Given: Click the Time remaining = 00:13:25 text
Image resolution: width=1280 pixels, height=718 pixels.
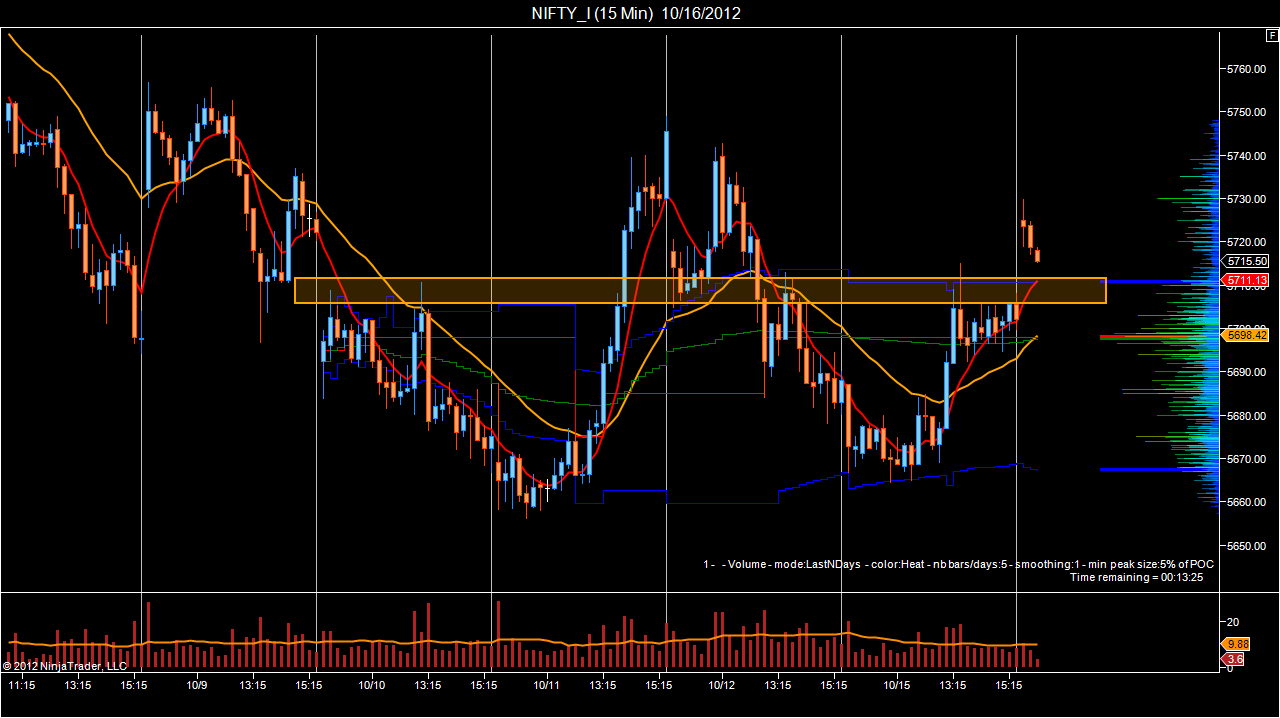Looking at the screenshot, I should point(1136,577).
